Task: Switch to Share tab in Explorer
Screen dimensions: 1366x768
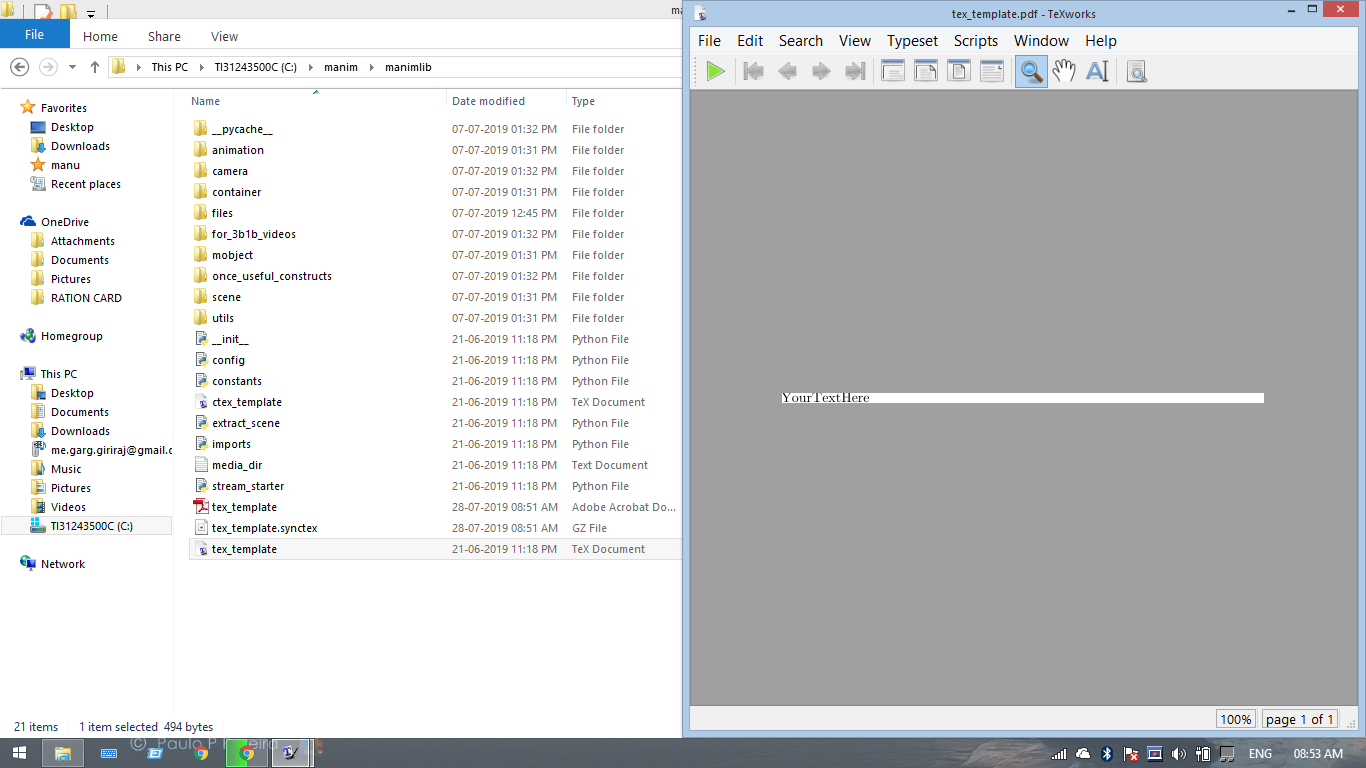Action: 164,36
